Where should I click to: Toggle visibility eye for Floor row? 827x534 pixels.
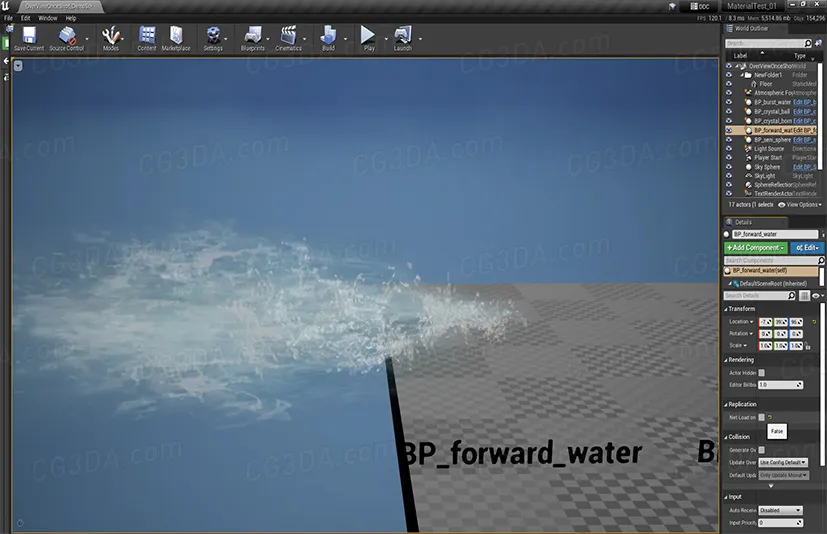(x=728, y=84)
